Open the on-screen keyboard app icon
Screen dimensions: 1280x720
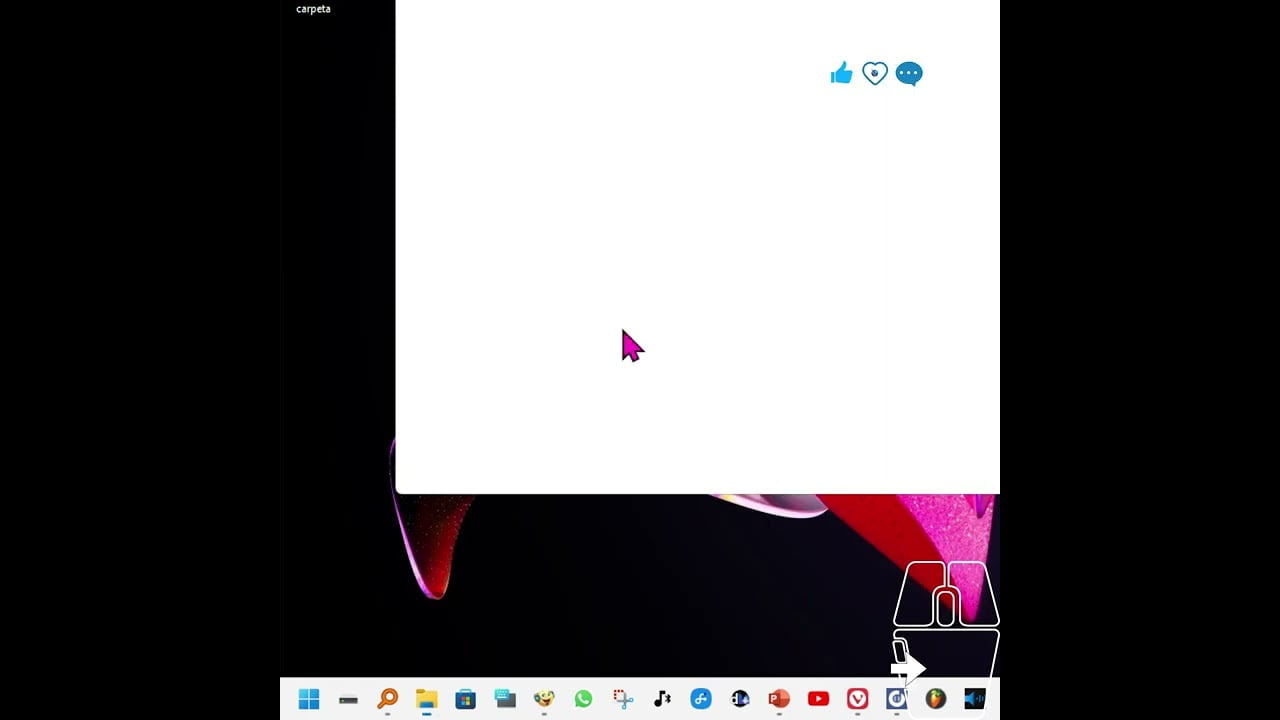(x=505, y=699)
